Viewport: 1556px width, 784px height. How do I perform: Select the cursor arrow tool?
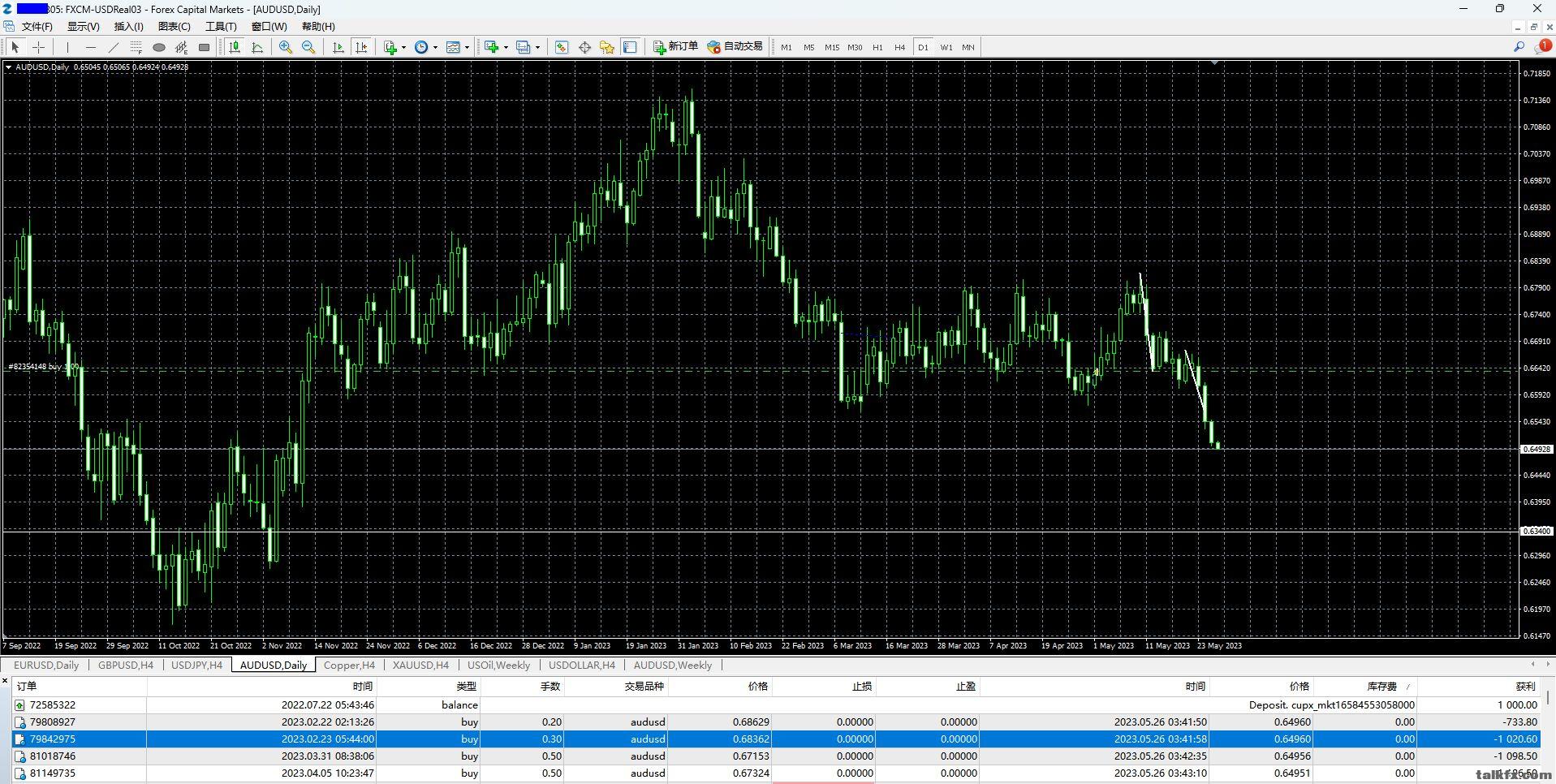coord(15,47)
